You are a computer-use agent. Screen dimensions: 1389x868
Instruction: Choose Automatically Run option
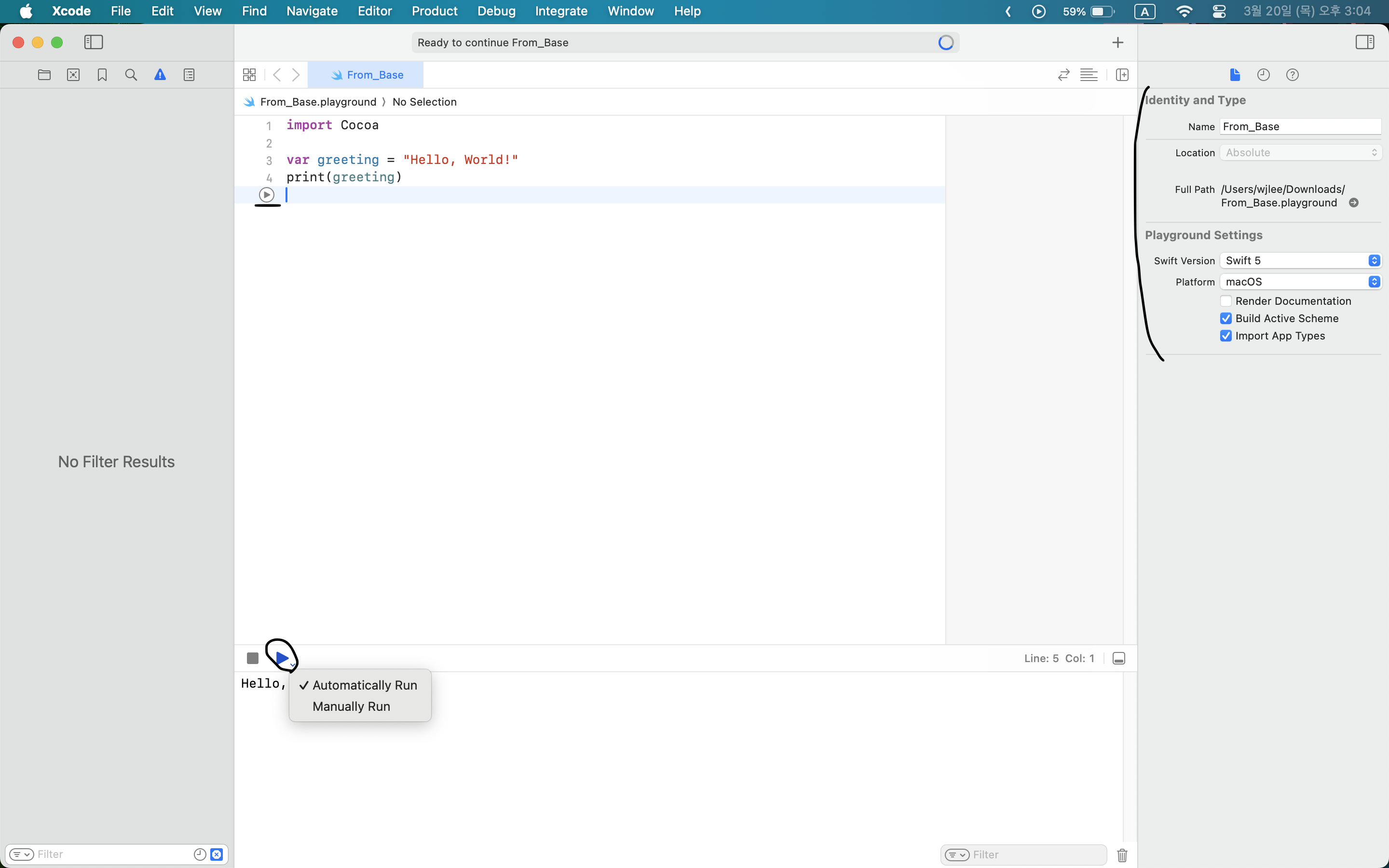(360, 685)
